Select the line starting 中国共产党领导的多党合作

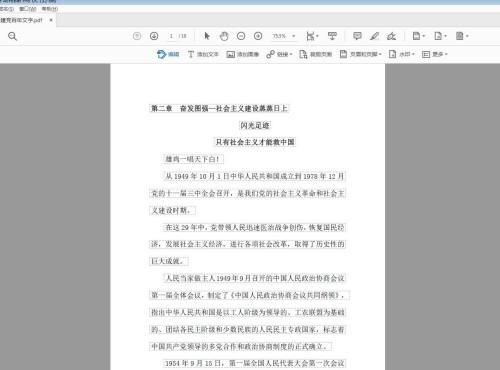tap(240, 346)
